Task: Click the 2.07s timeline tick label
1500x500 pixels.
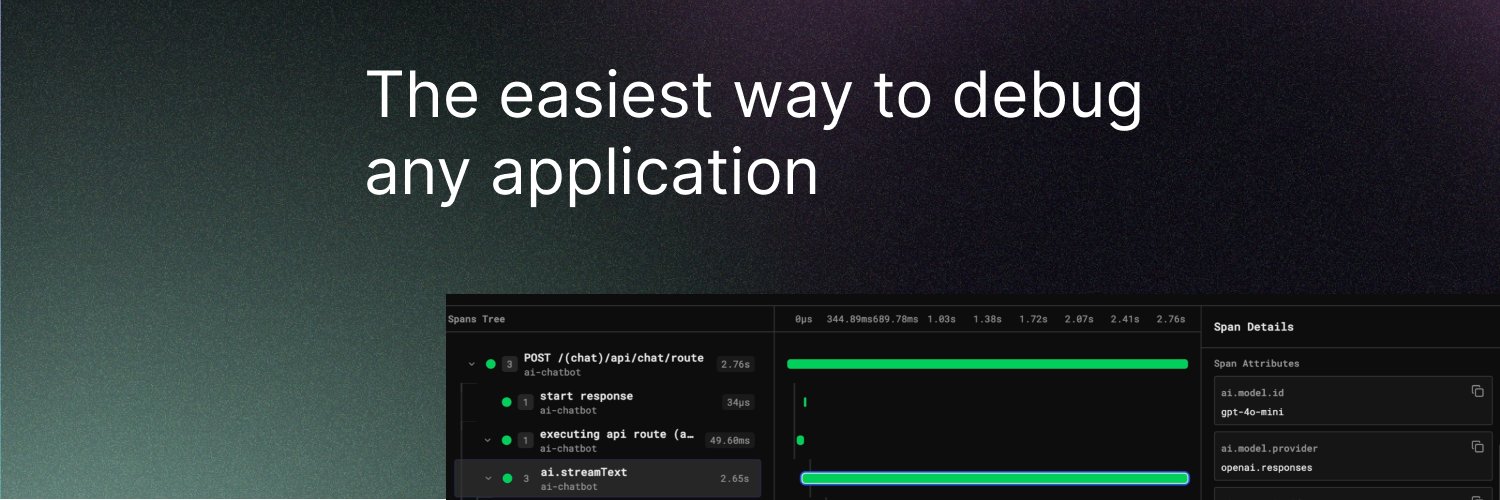Action: (x=1079, y=319)
